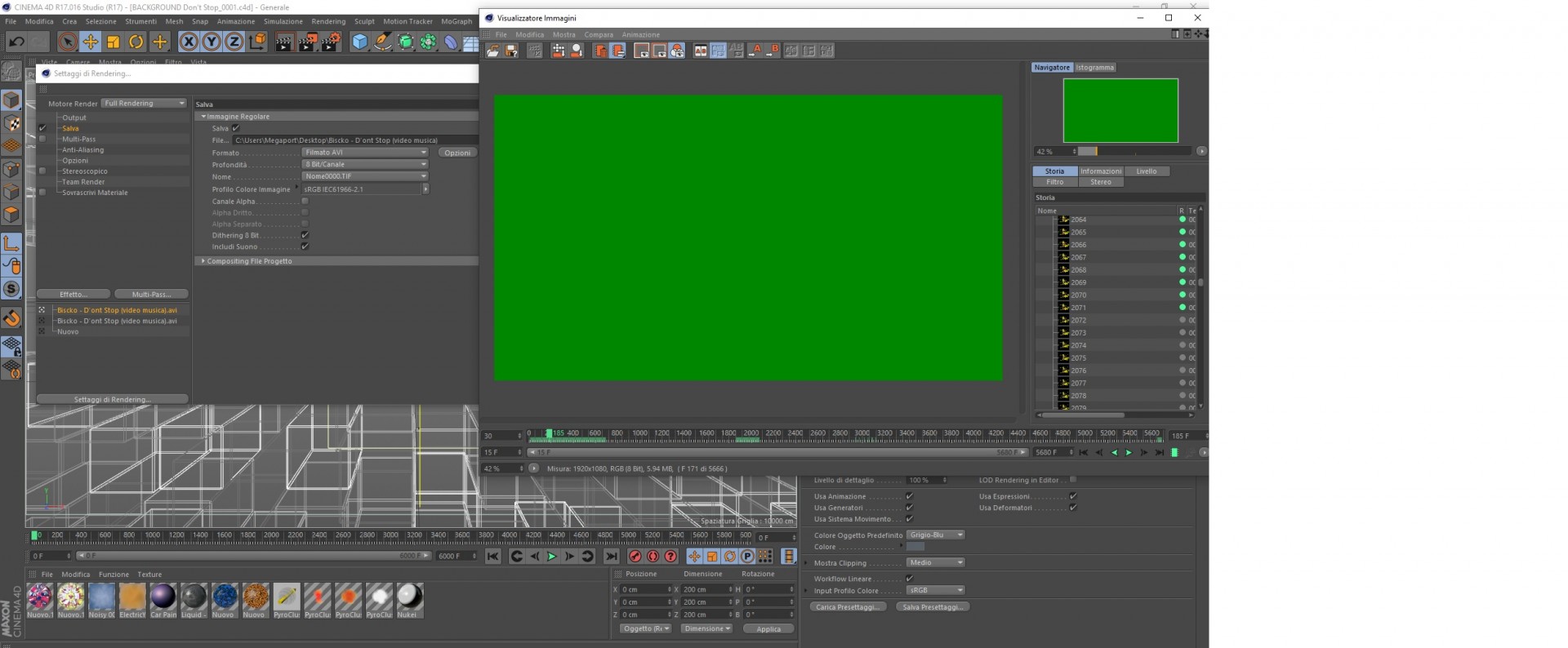The height and width of the screenshot is (648, 1568).
Task: Toggle the Dithering 8 Bit checkbox
Action: [x=305, y=235]
